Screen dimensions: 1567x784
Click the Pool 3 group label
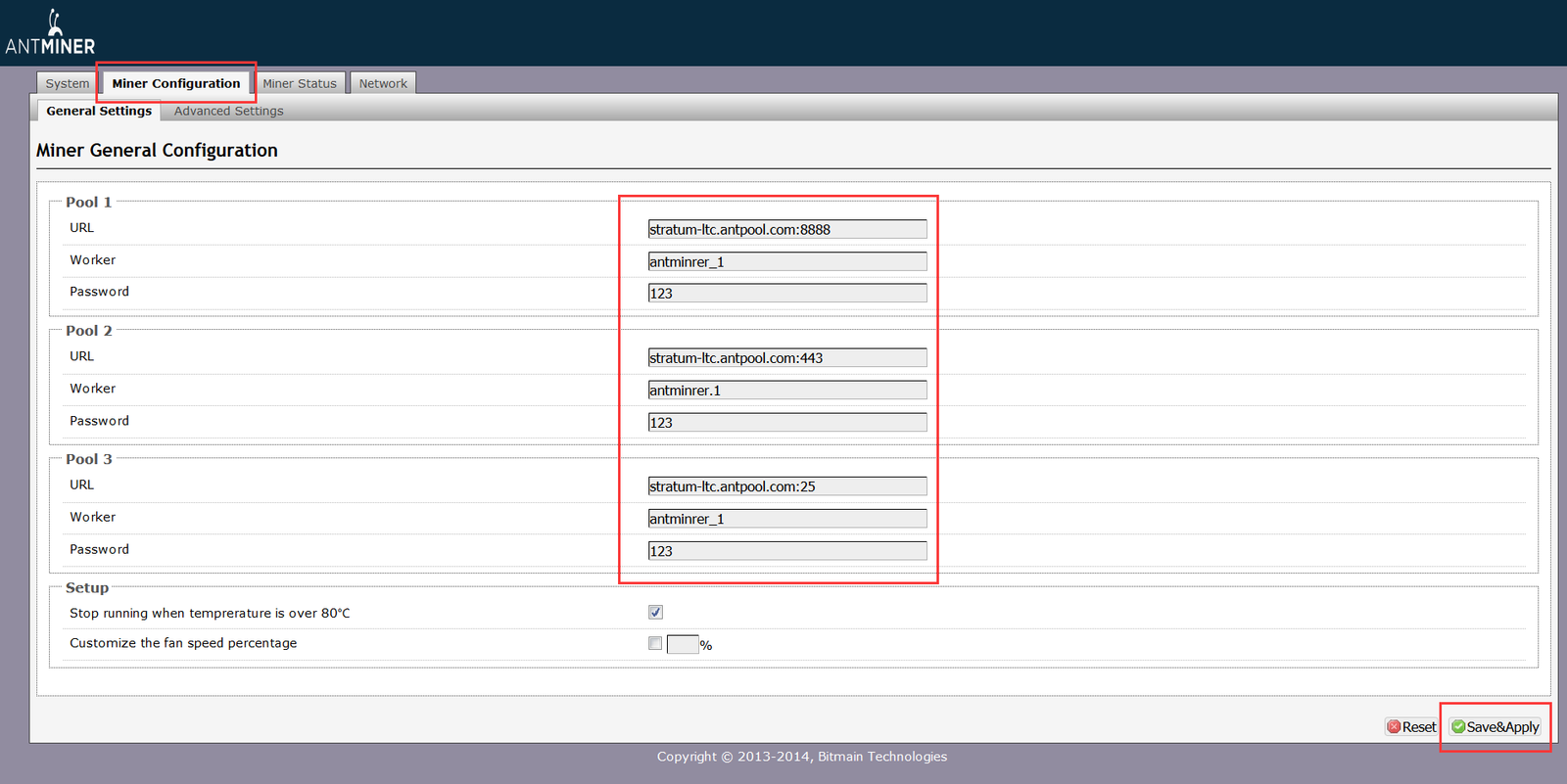point(88,459)
